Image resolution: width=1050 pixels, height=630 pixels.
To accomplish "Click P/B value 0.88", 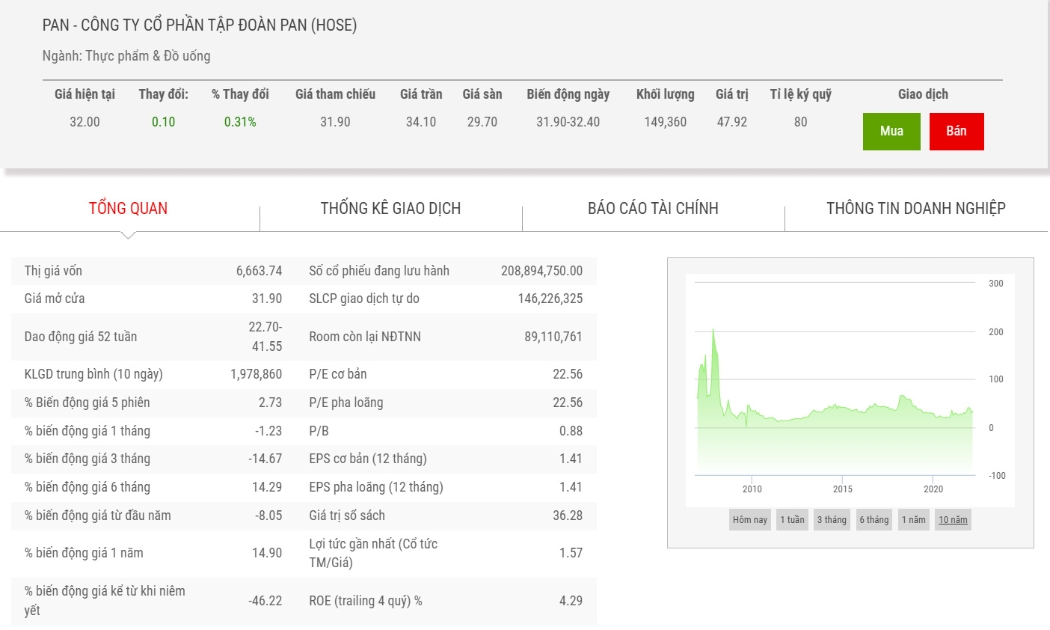I will coord(571,430).
